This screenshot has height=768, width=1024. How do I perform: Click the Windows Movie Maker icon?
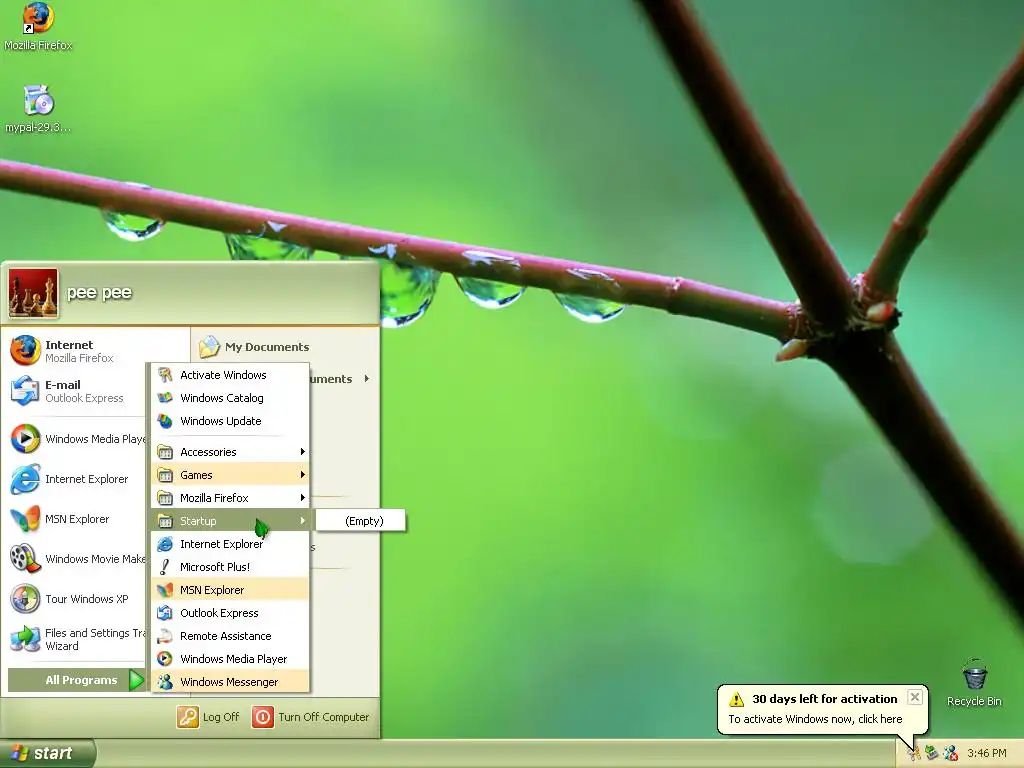click(x=25, y=559)
